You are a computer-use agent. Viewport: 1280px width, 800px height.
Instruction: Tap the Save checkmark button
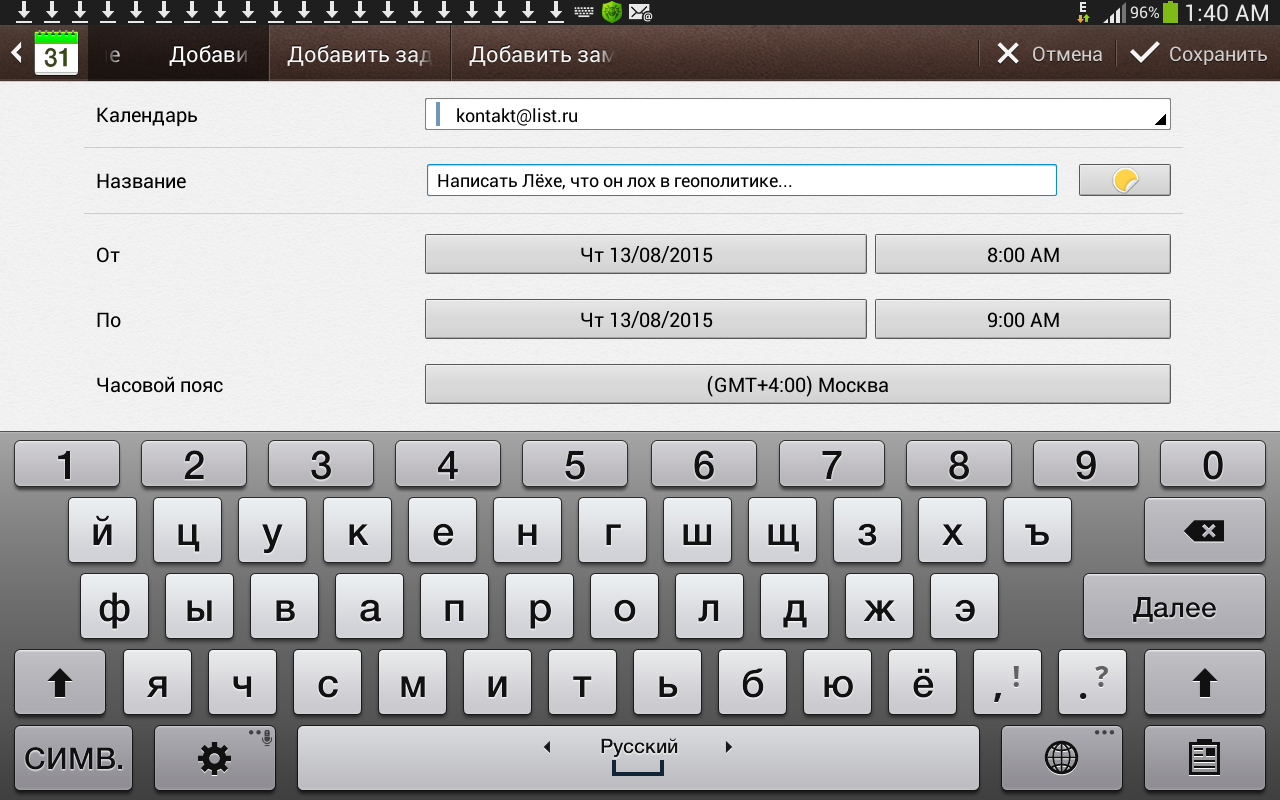1198,54
